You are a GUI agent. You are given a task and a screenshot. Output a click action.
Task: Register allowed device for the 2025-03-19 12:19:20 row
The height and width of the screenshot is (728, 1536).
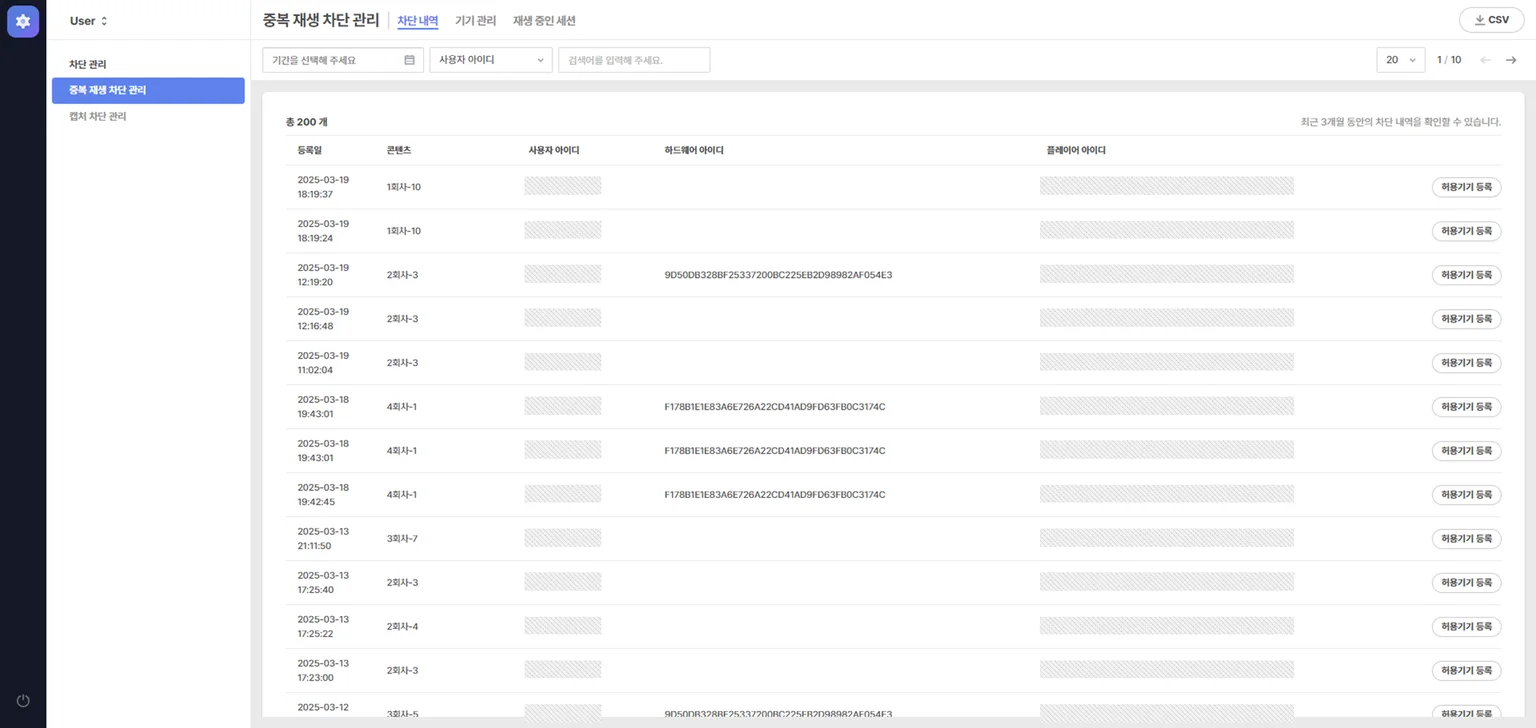tap(1466, 275)
